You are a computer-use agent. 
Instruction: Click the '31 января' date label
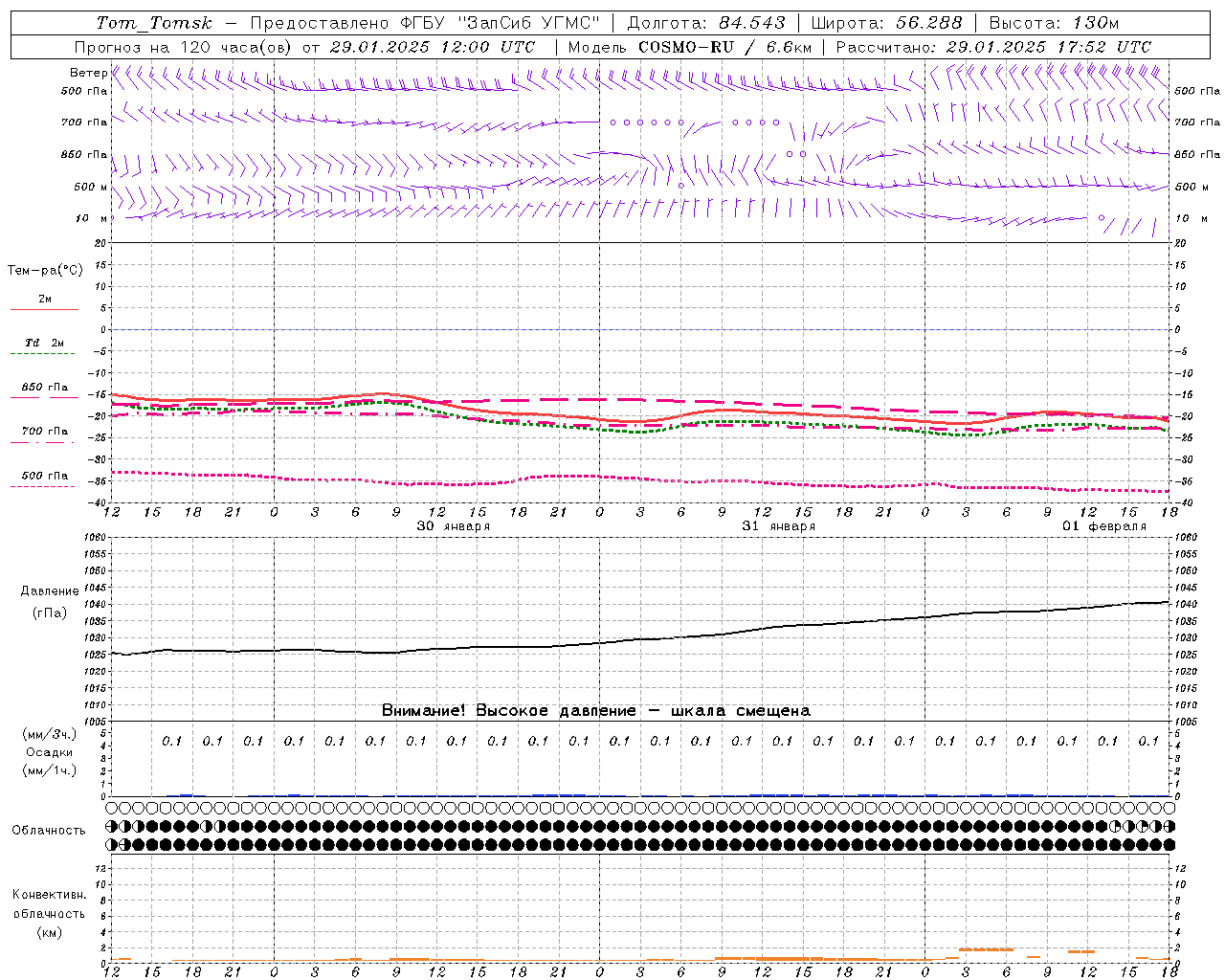tap(778, 526)
